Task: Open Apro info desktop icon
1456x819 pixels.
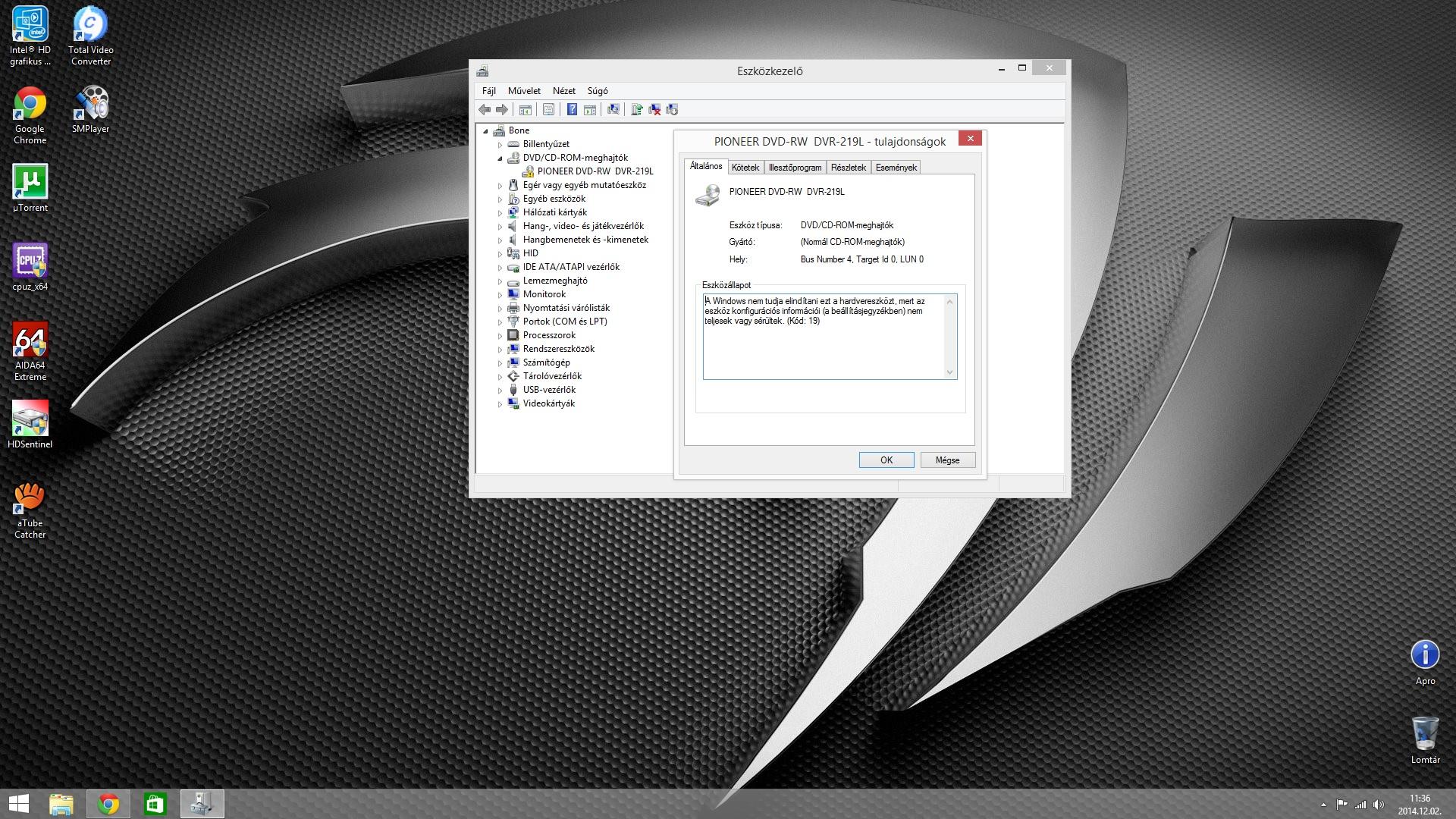Action: coord(1425,663)
